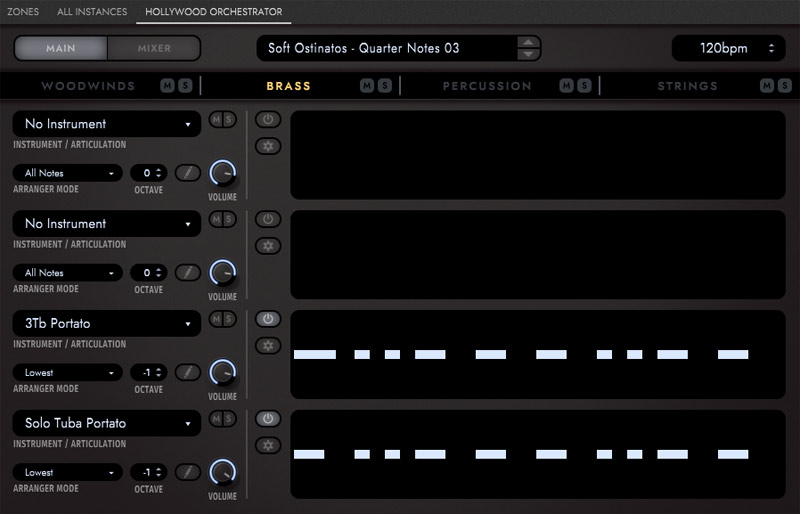The width and height of the screenshot is (800, 514).
Task: Select previous preset with the up arrow
Action: pos(529,42)
